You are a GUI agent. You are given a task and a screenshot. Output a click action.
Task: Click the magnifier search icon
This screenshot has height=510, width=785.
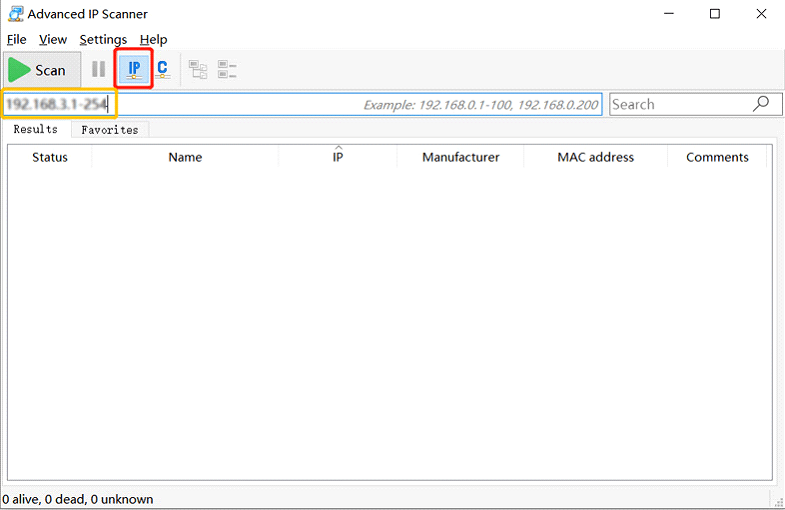click(x=760, y=104)
